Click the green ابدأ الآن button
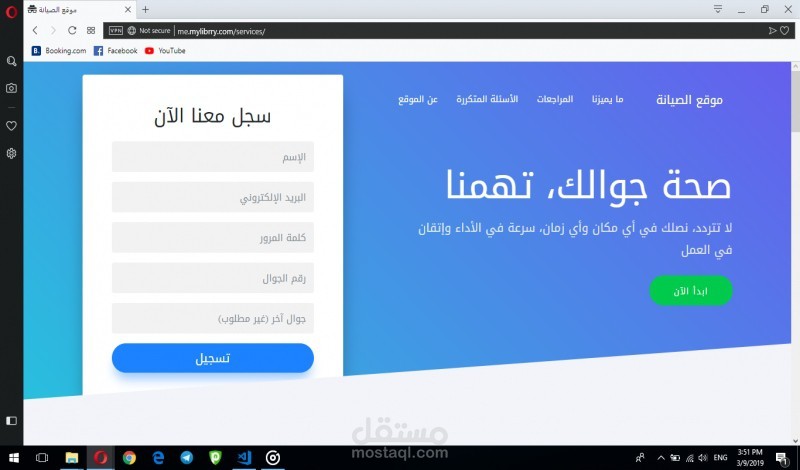This screenshot has width=800, height=470. point(691,291)
